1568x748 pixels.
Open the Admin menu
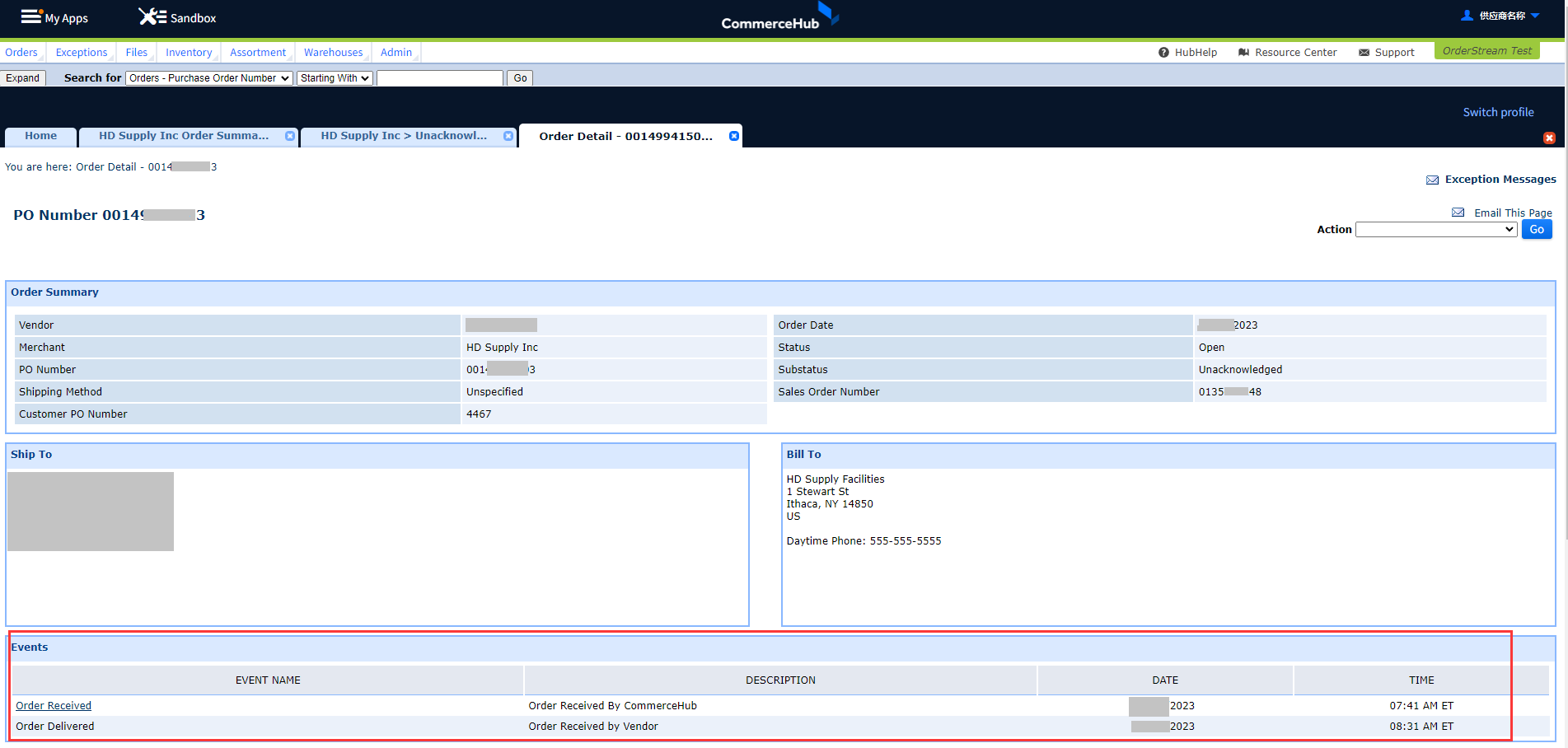pos(396,53)
